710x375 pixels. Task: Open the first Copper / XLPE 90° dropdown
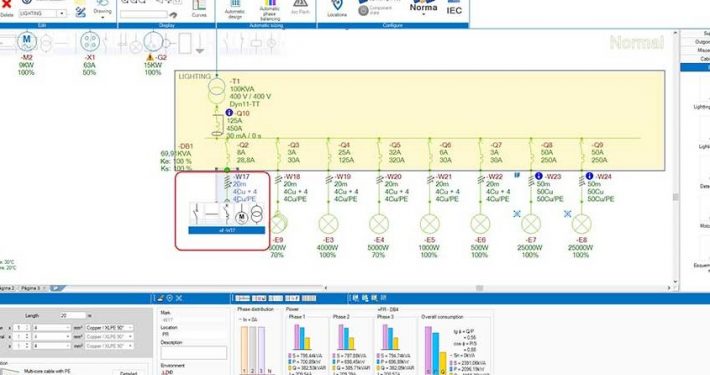[110, 327]
